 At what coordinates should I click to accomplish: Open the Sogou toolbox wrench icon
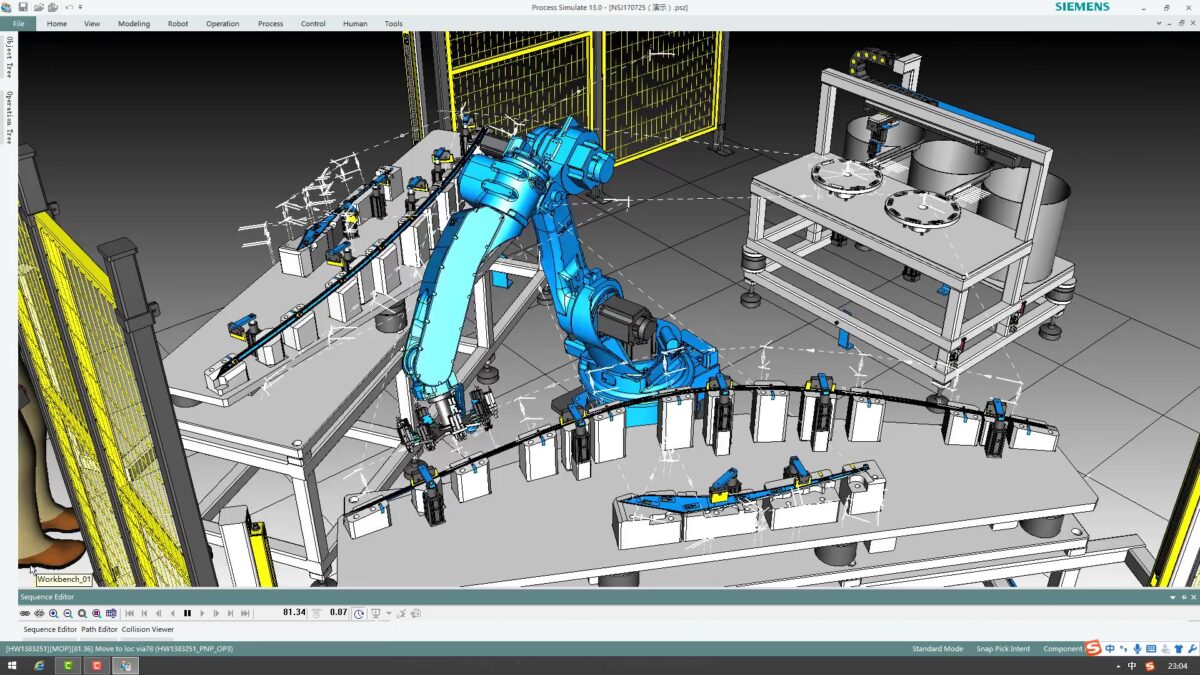pyautogui.click(x=1192, y=649)
